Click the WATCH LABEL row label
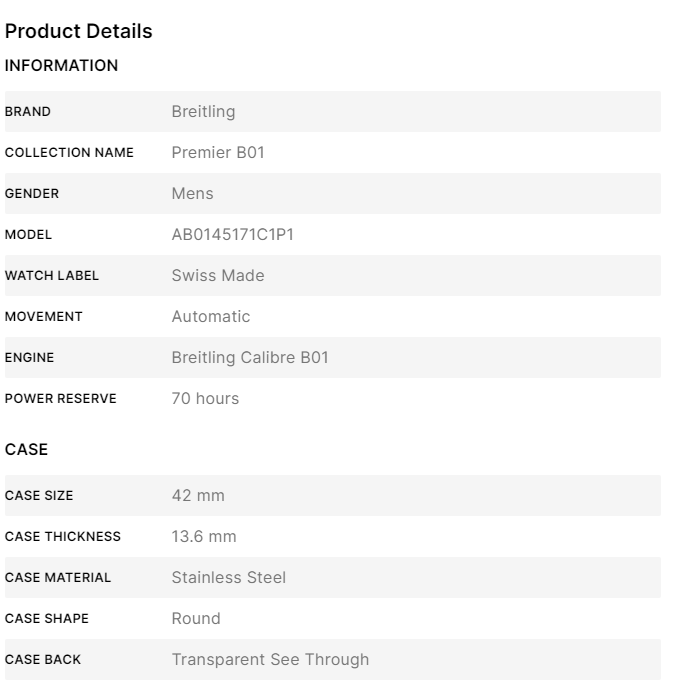 (x=52, y=276)
